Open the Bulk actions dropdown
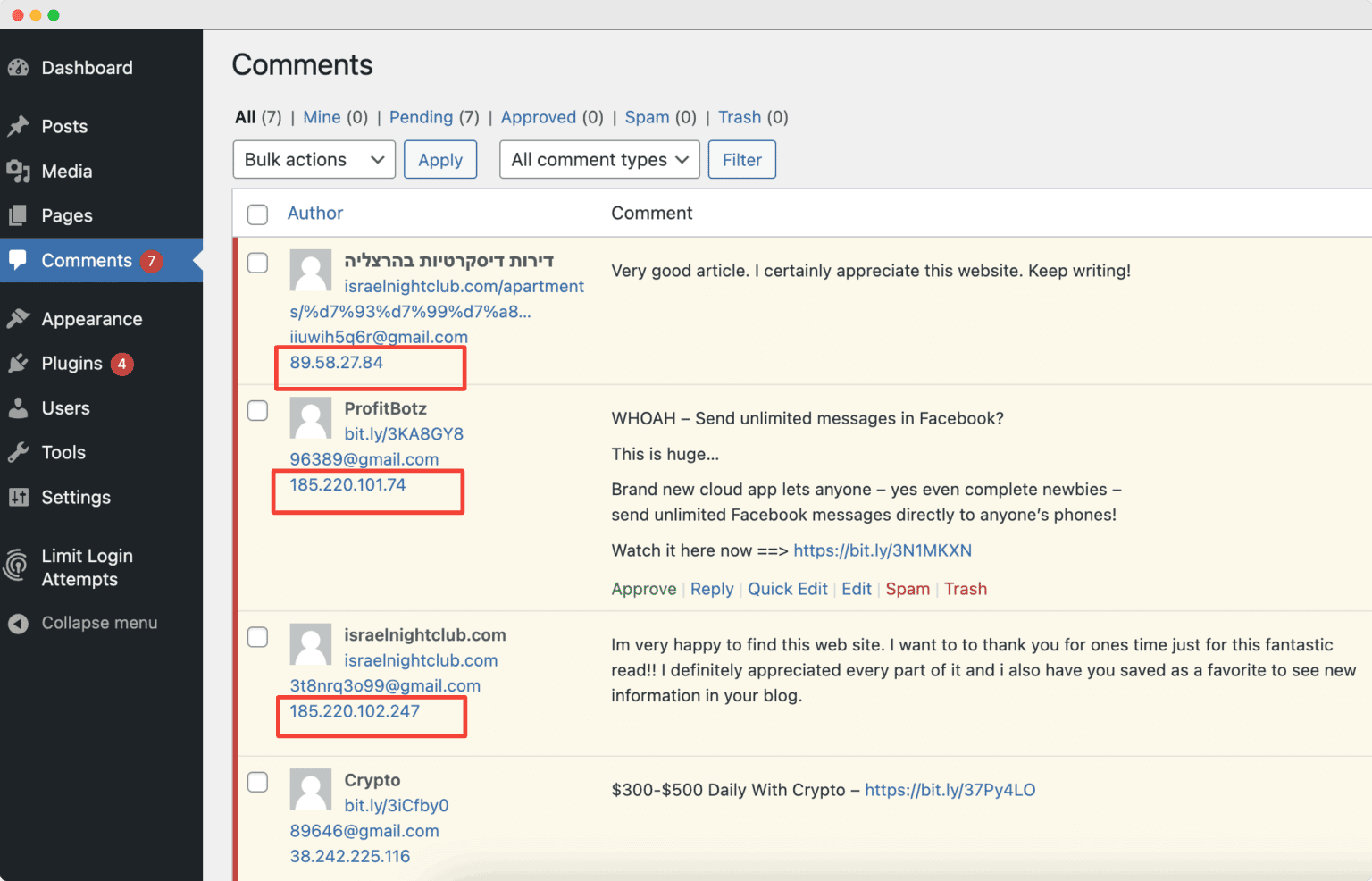Screen dimensions: 1372x881 point(314,160)
